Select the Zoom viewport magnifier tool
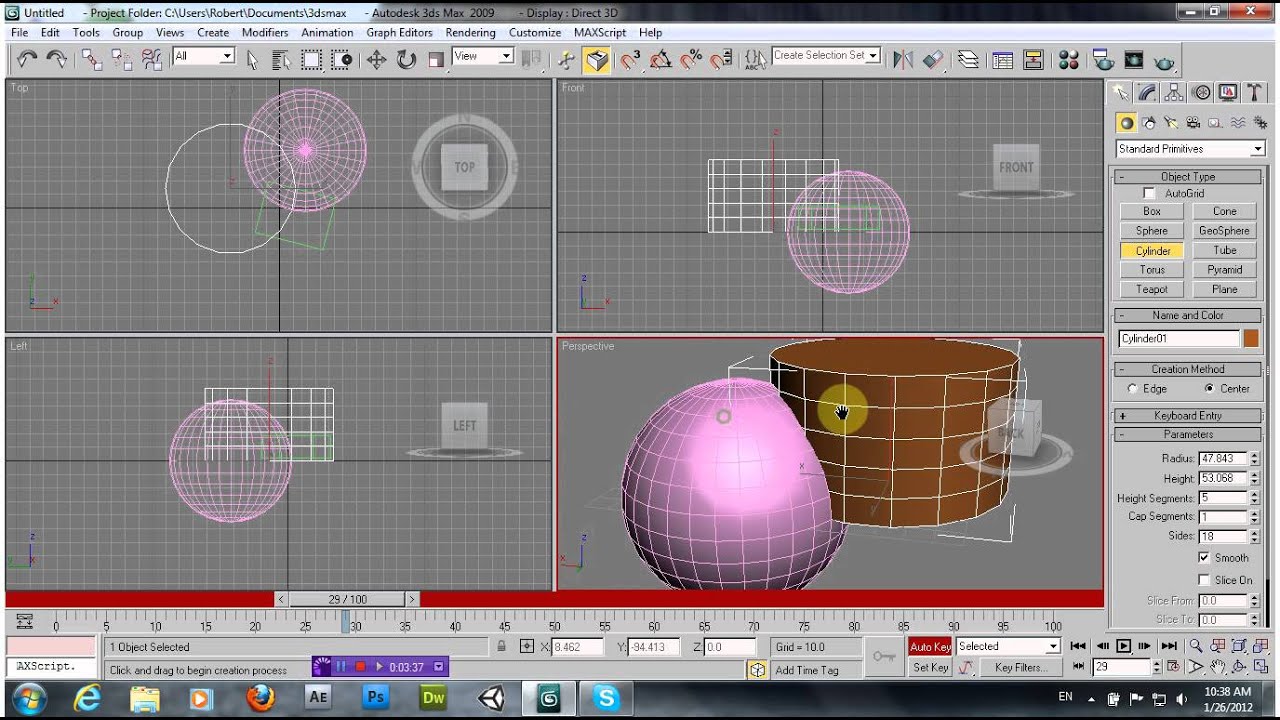This screenshot has width=1280, height=720. [1196, 646]
